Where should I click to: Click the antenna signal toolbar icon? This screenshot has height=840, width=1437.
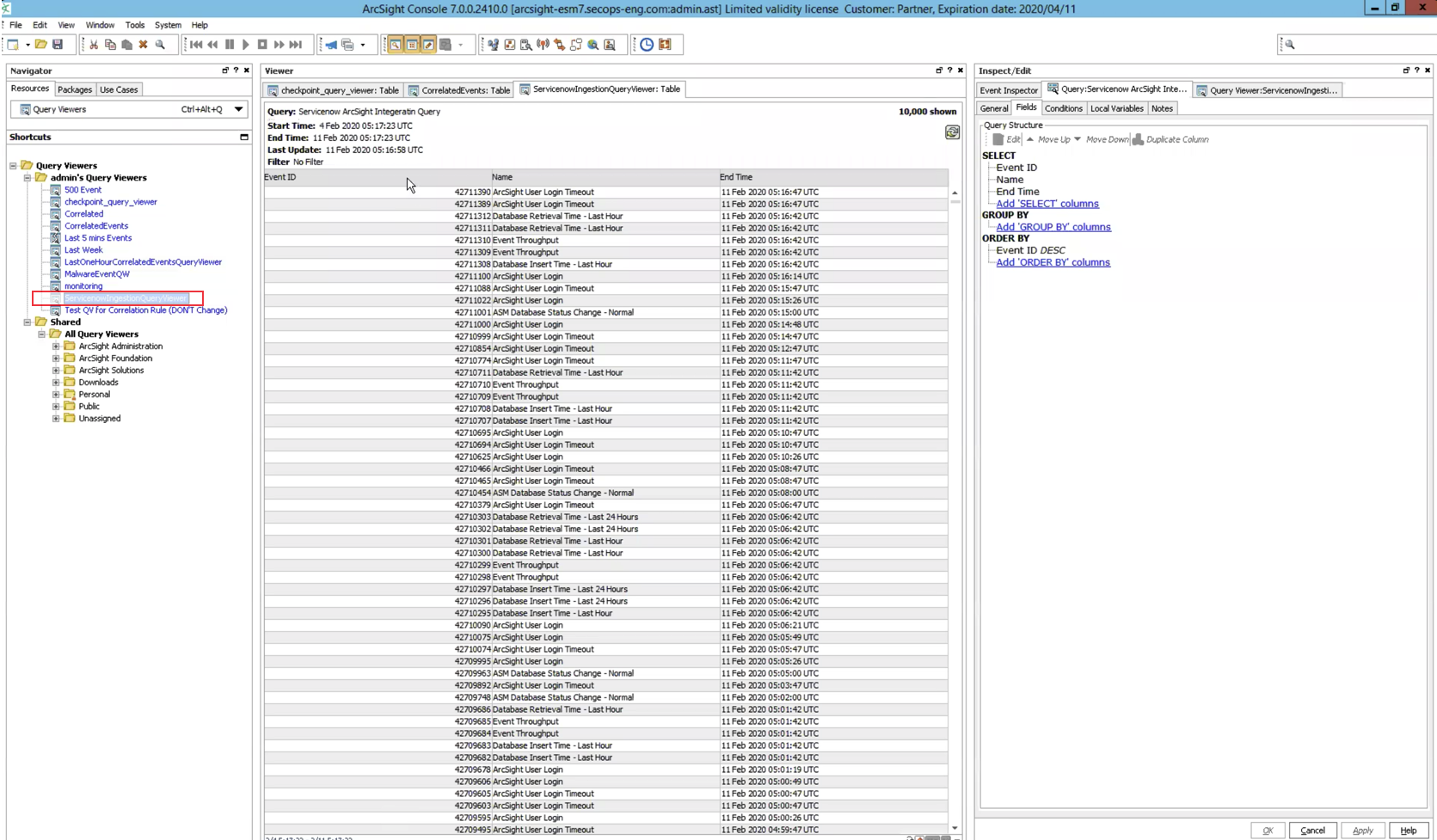543,45
